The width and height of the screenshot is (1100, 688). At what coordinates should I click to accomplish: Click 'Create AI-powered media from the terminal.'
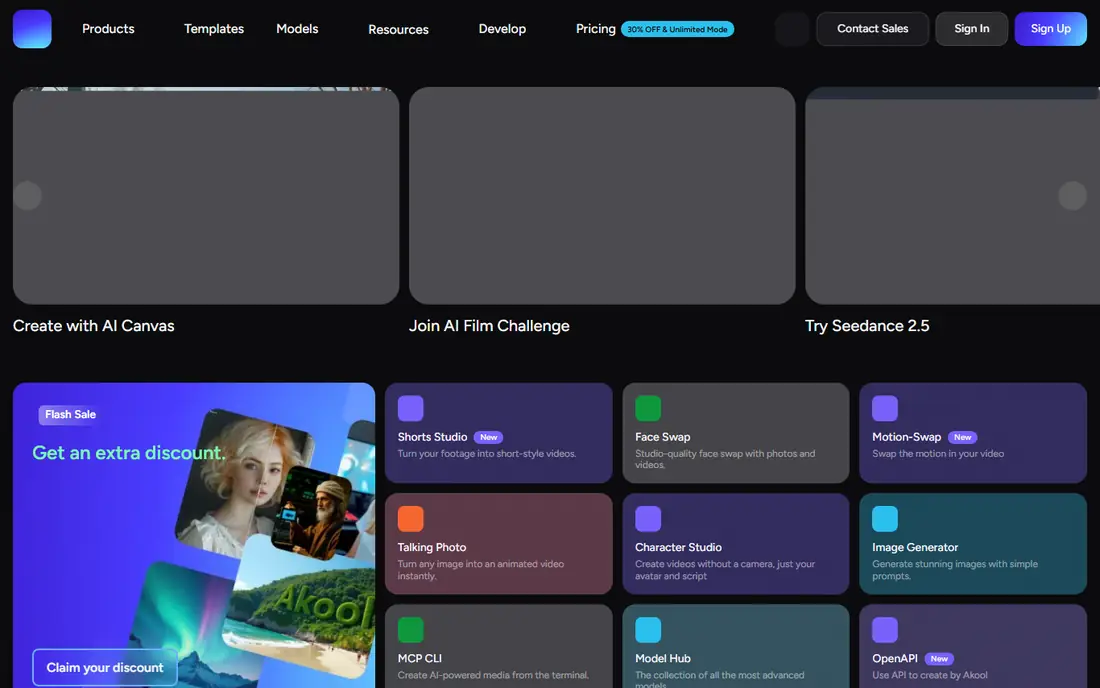click(x=493, y=675)
